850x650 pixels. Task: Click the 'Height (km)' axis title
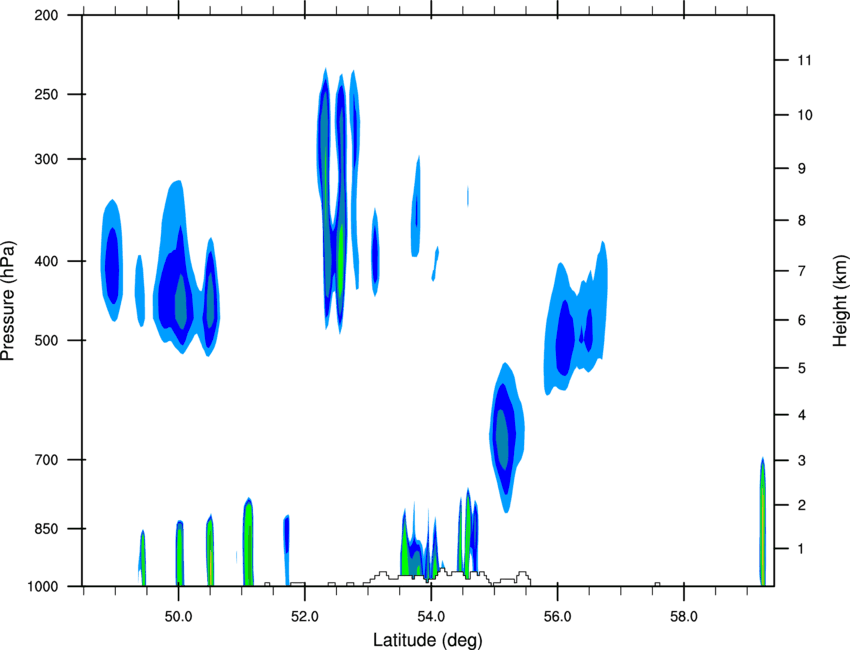[840, 300]
